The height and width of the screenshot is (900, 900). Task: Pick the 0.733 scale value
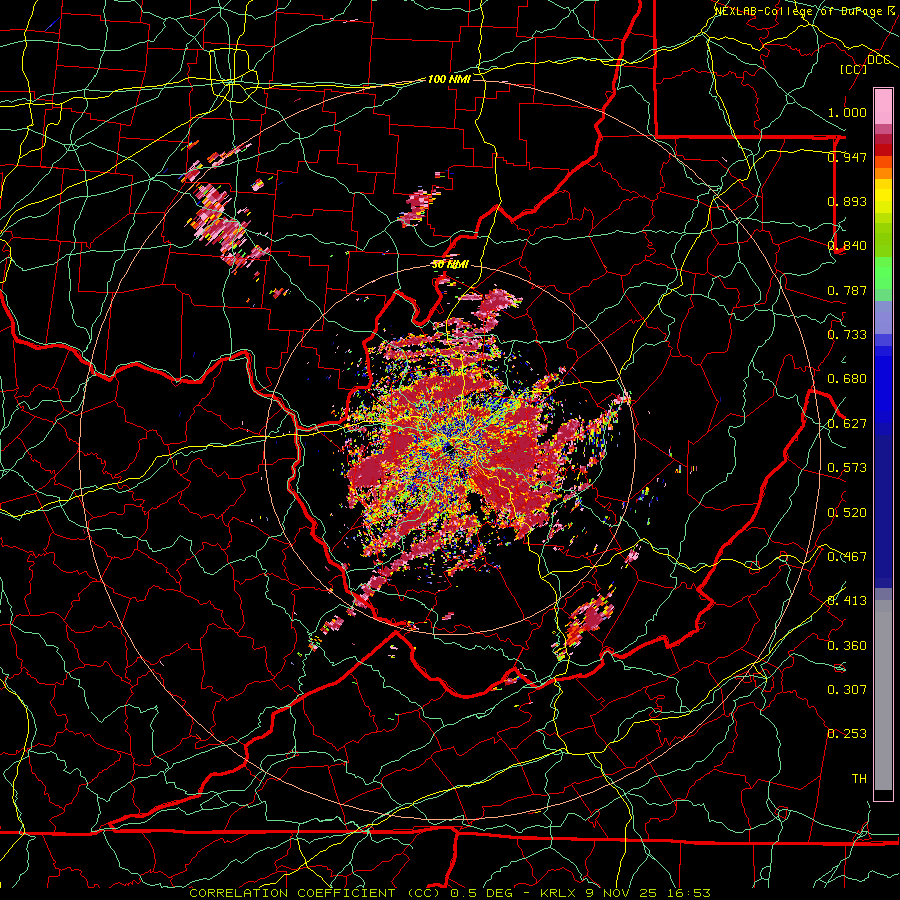click(x=847, y=334)
